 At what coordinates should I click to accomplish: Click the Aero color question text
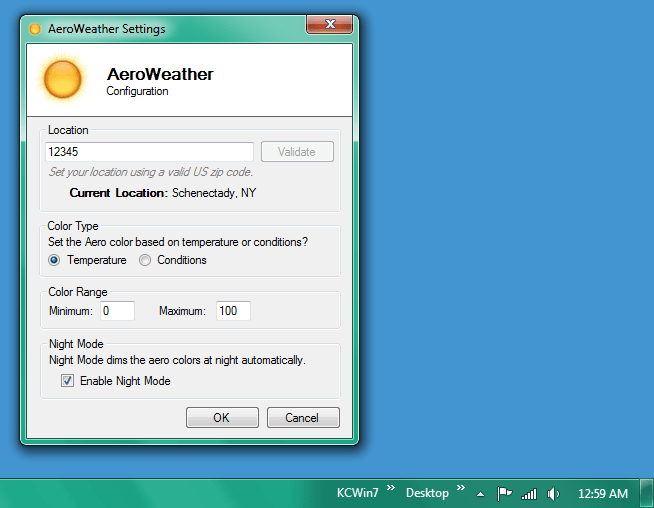[x=178, y=242]
